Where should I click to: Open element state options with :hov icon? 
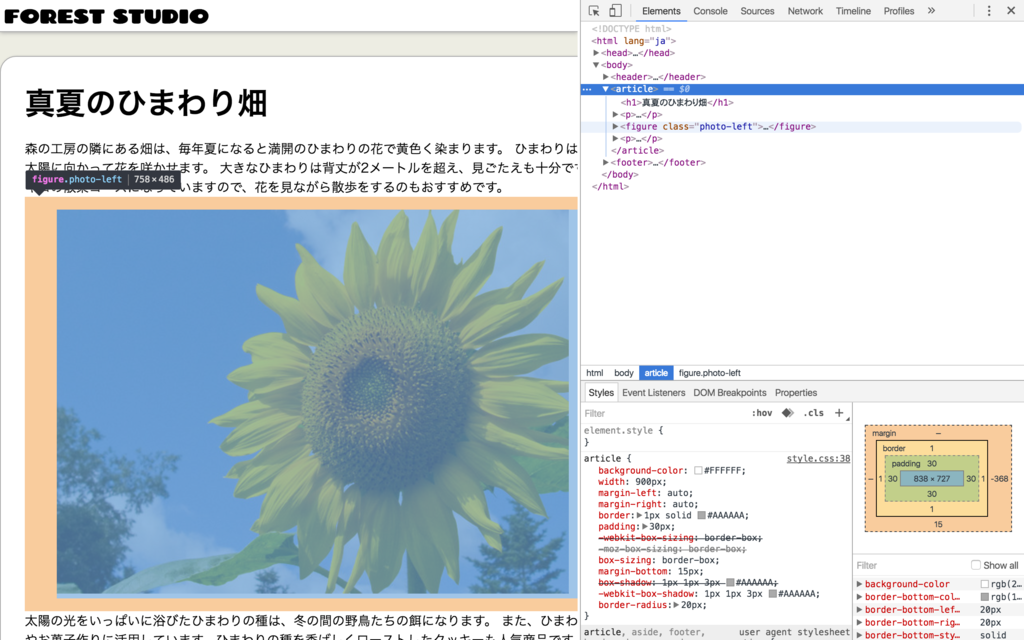coord(763,412)
